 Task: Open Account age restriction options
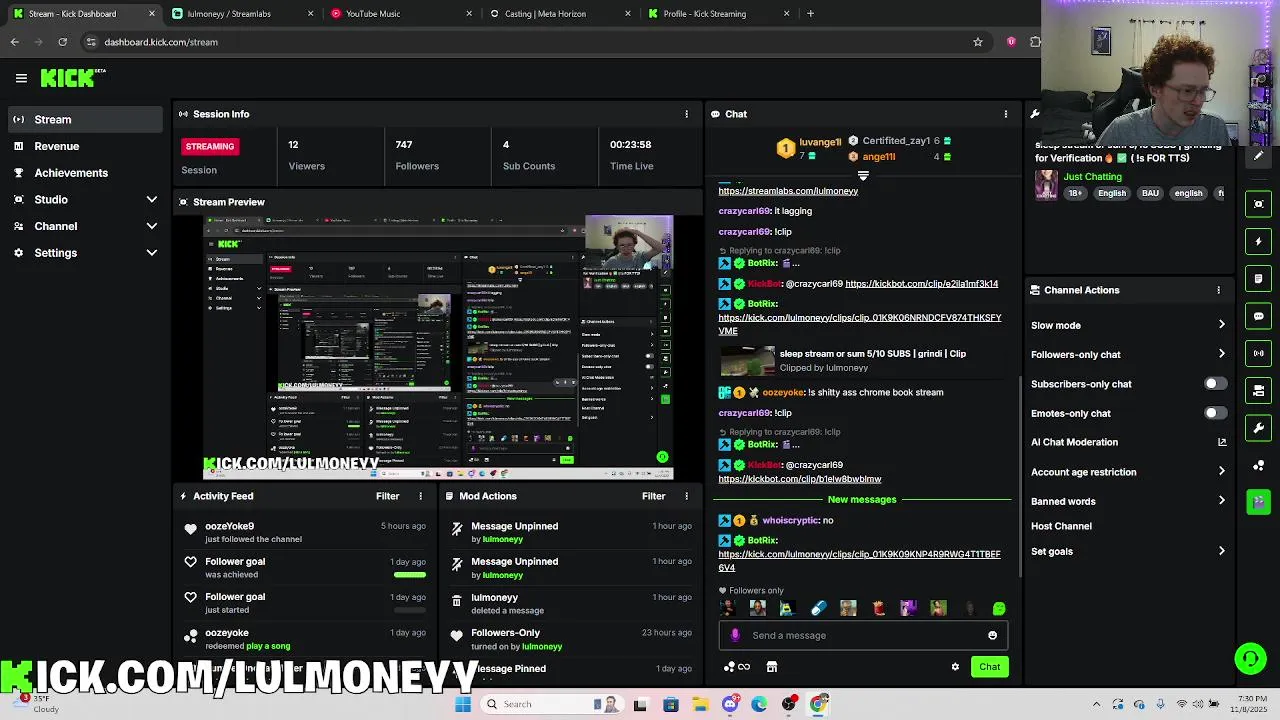click(x=1128, y=472)
